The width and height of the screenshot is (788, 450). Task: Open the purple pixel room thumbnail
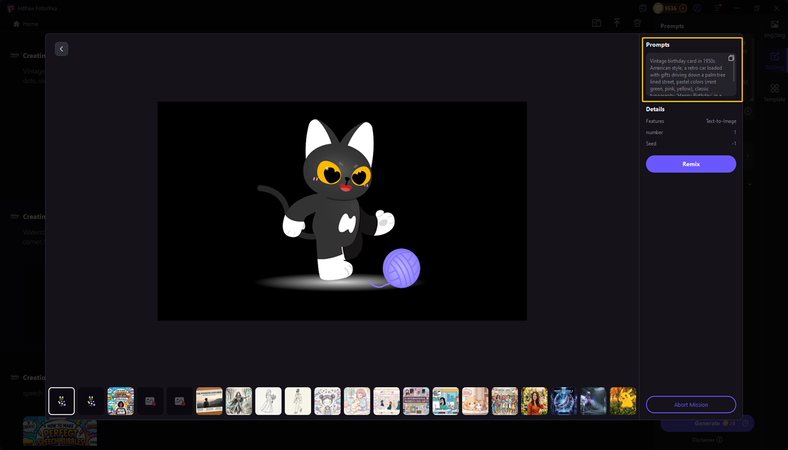416,401
